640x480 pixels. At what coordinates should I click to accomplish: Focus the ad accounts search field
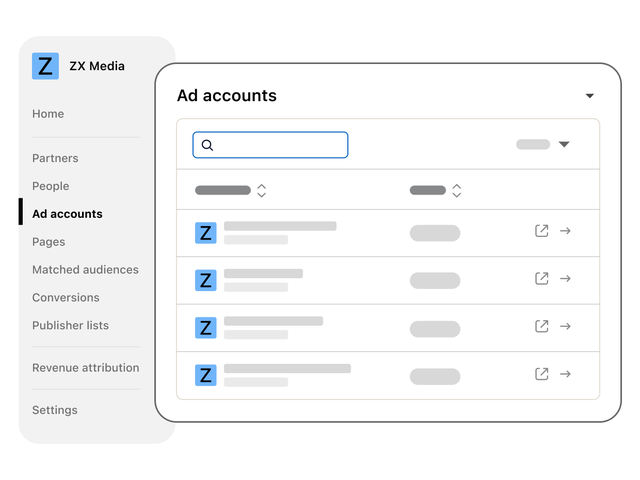pyautogui.click(x=270, y=145)
